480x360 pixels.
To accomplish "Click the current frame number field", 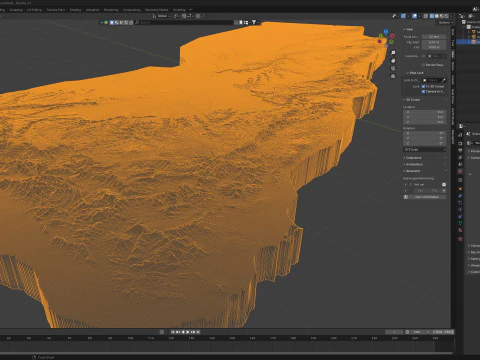I will 394,332.
